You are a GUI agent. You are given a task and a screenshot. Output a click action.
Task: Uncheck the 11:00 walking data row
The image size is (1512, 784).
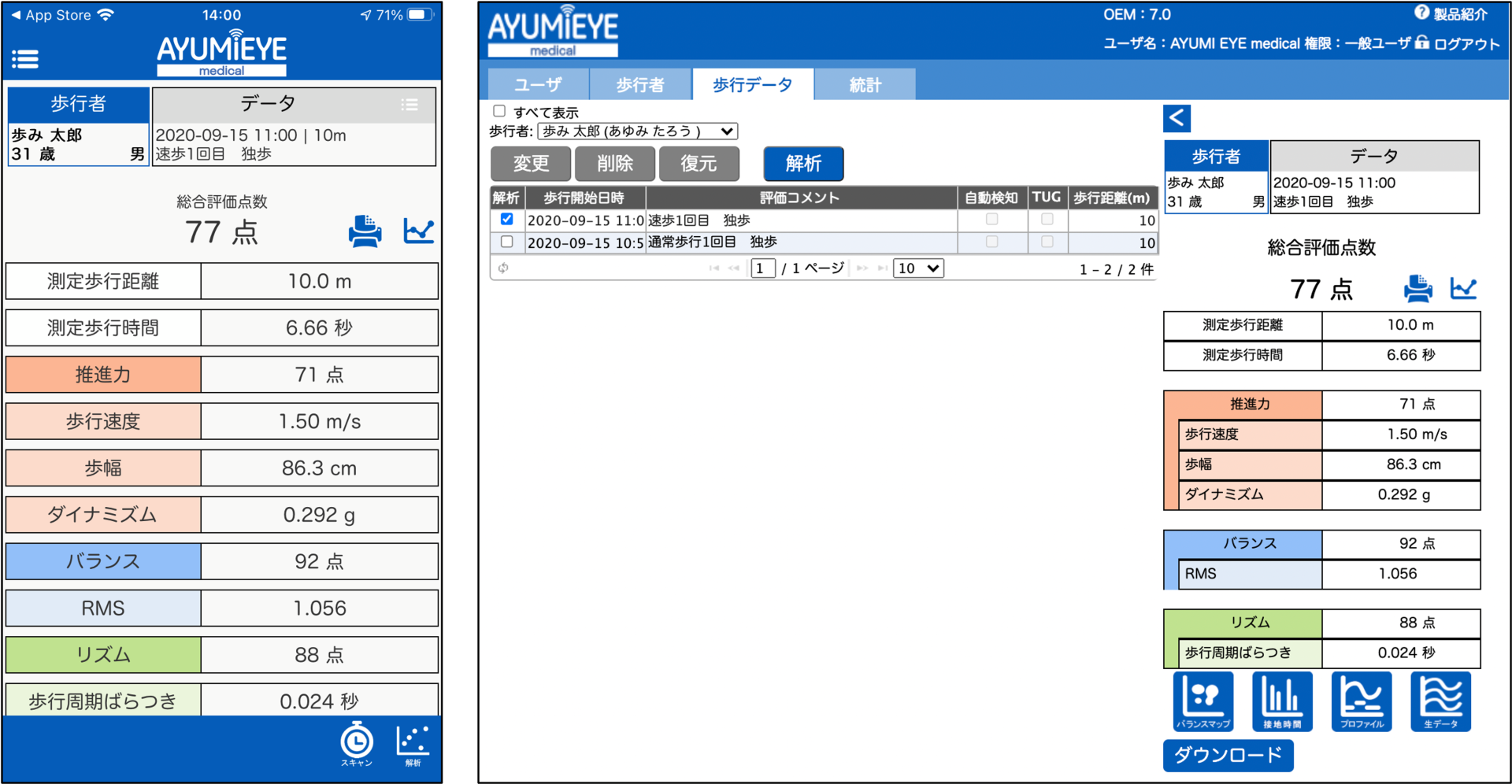coord(507,220)
